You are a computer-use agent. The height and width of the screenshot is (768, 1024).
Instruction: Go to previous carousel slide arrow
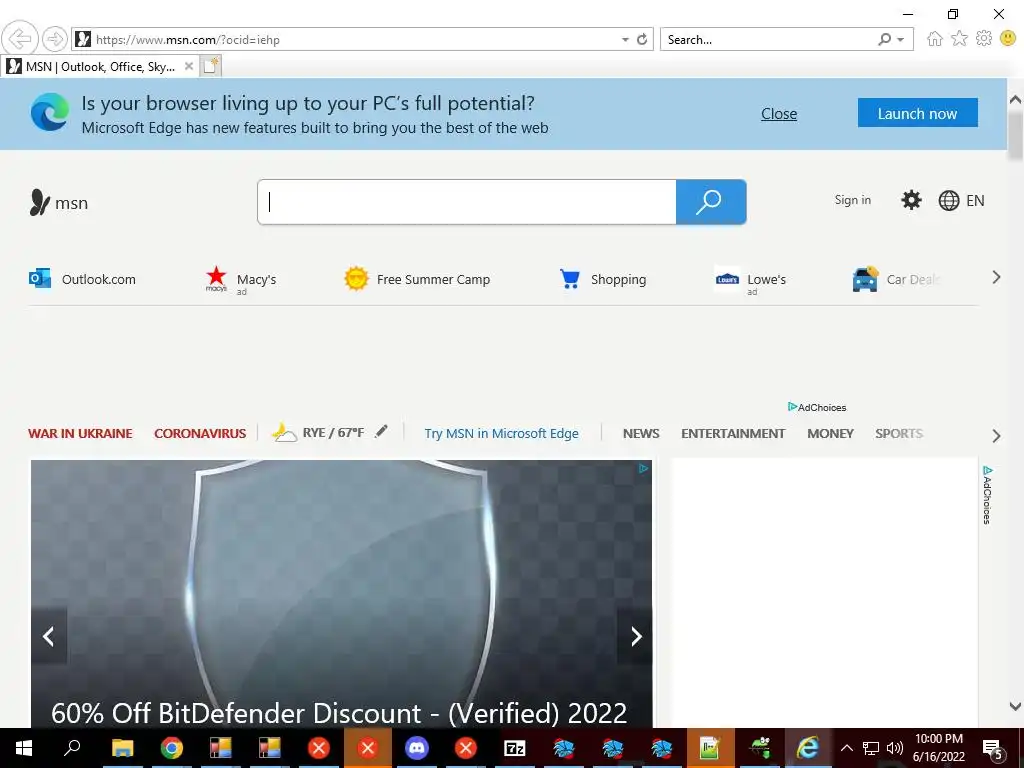point(49,636)
